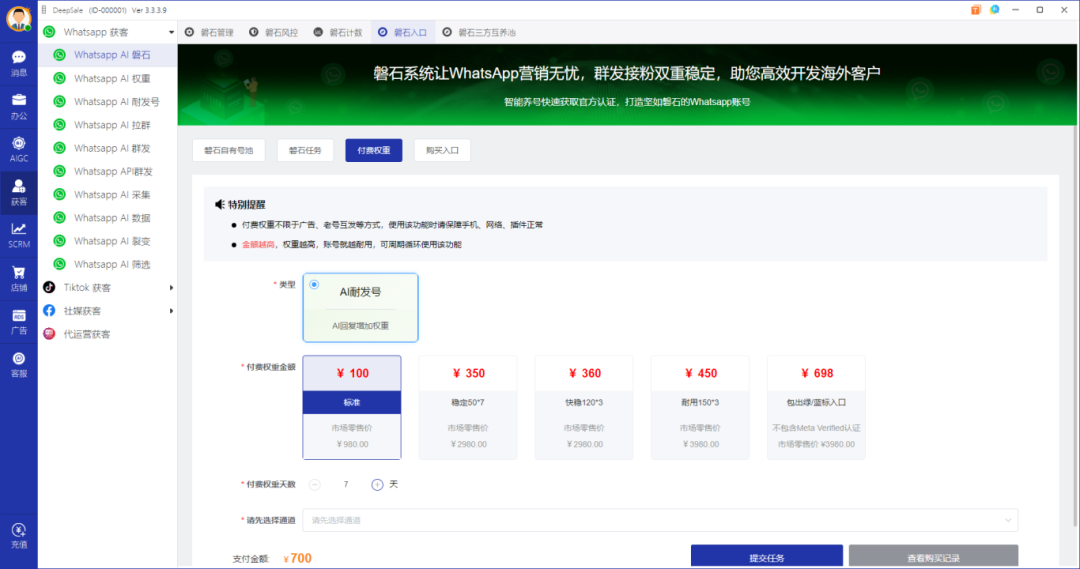Click the orange T icon in title bar
This screenshot has height=569, width=1080.
tap(976, 10)
